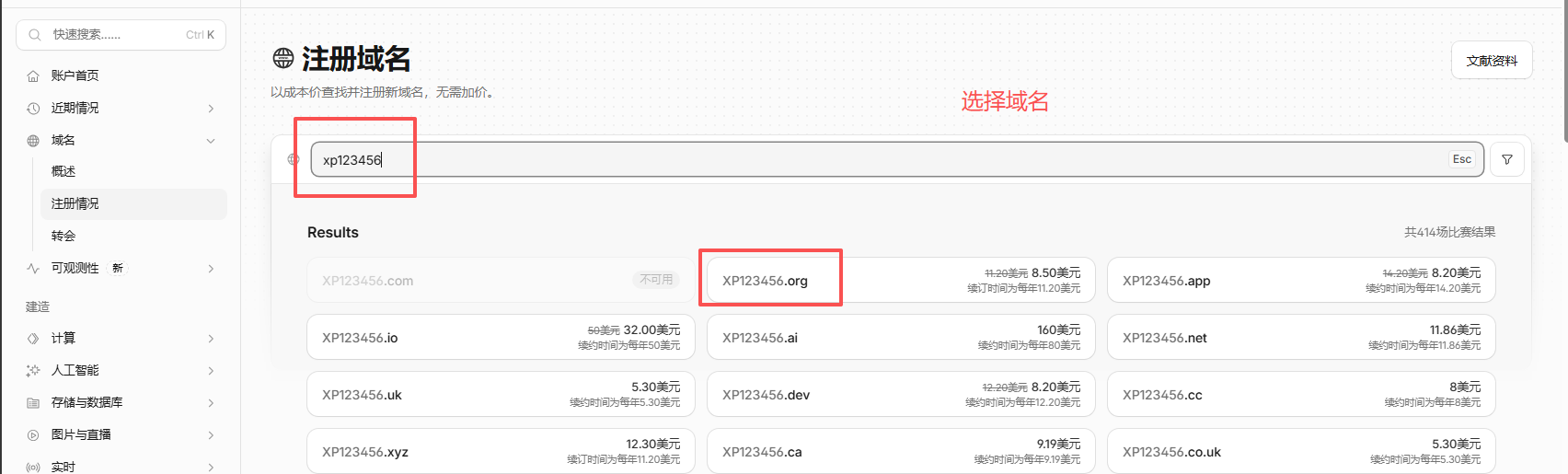Select the XP123456.xyz domain result
Image resolution: width=1568 pixels, height=474 pixels.
click(x=501, y=451)
